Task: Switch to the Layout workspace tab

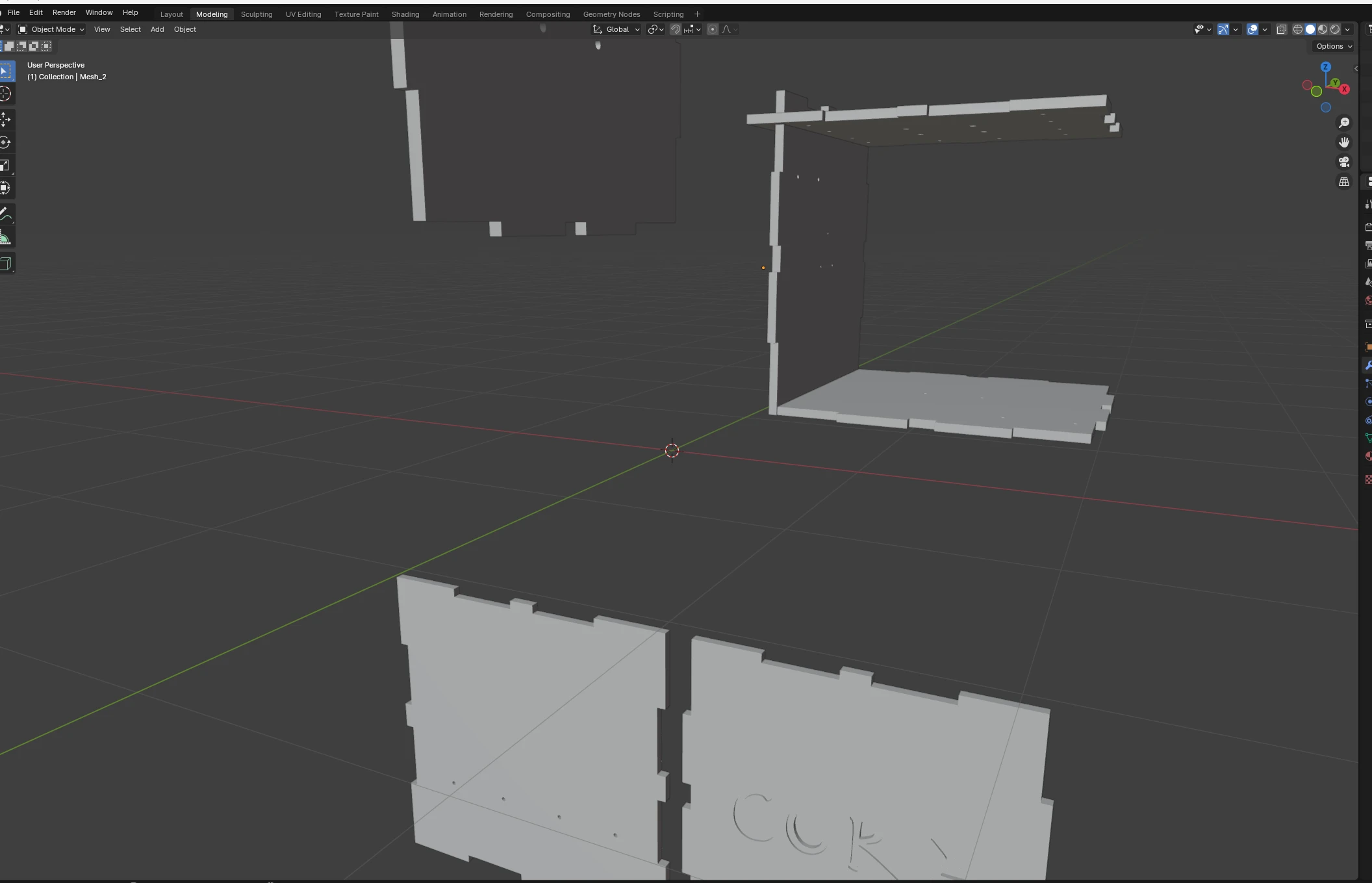Action: [x=171, y=14]
